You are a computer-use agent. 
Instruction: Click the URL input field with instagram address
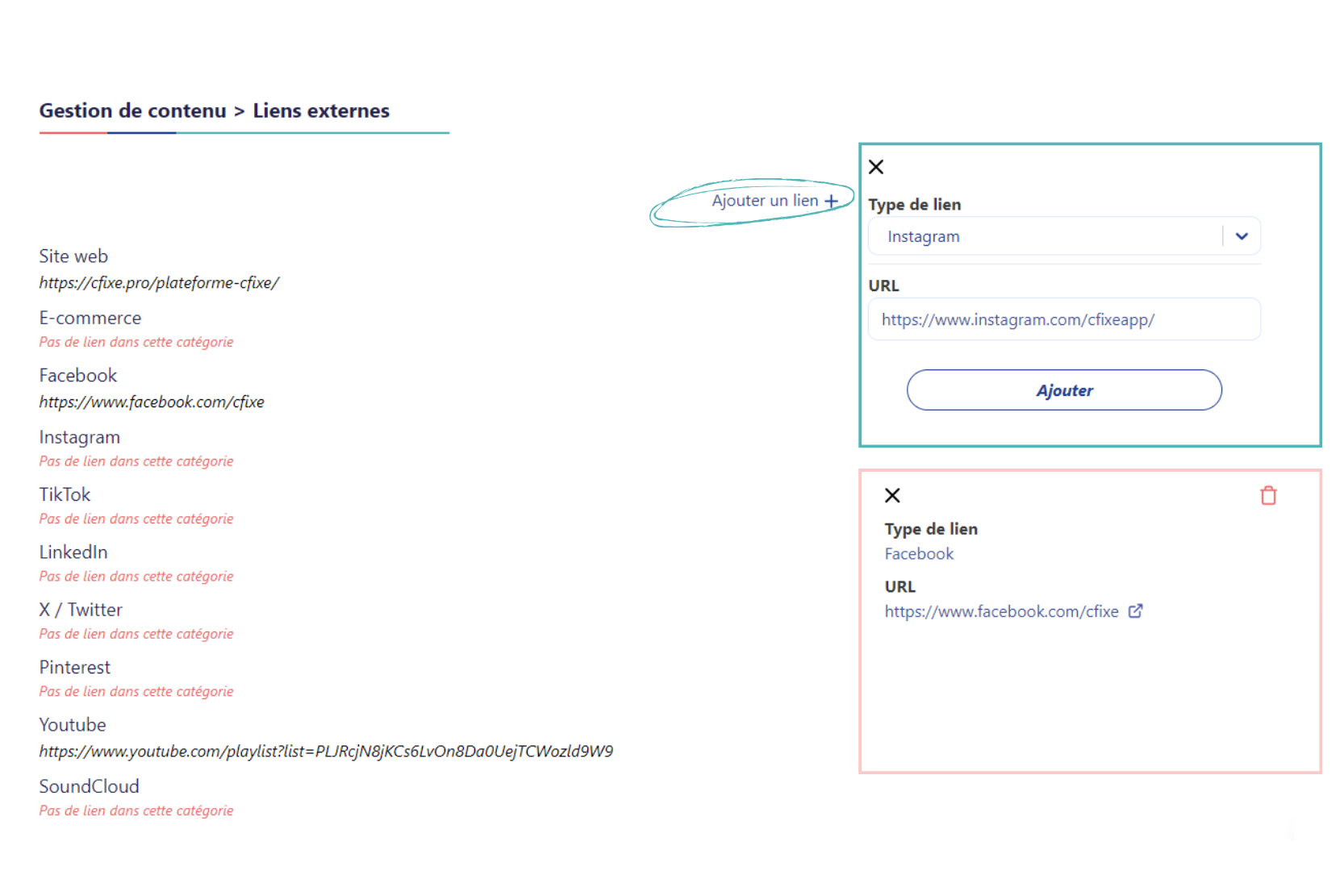pyautogui.click(x=1064, y=319)
